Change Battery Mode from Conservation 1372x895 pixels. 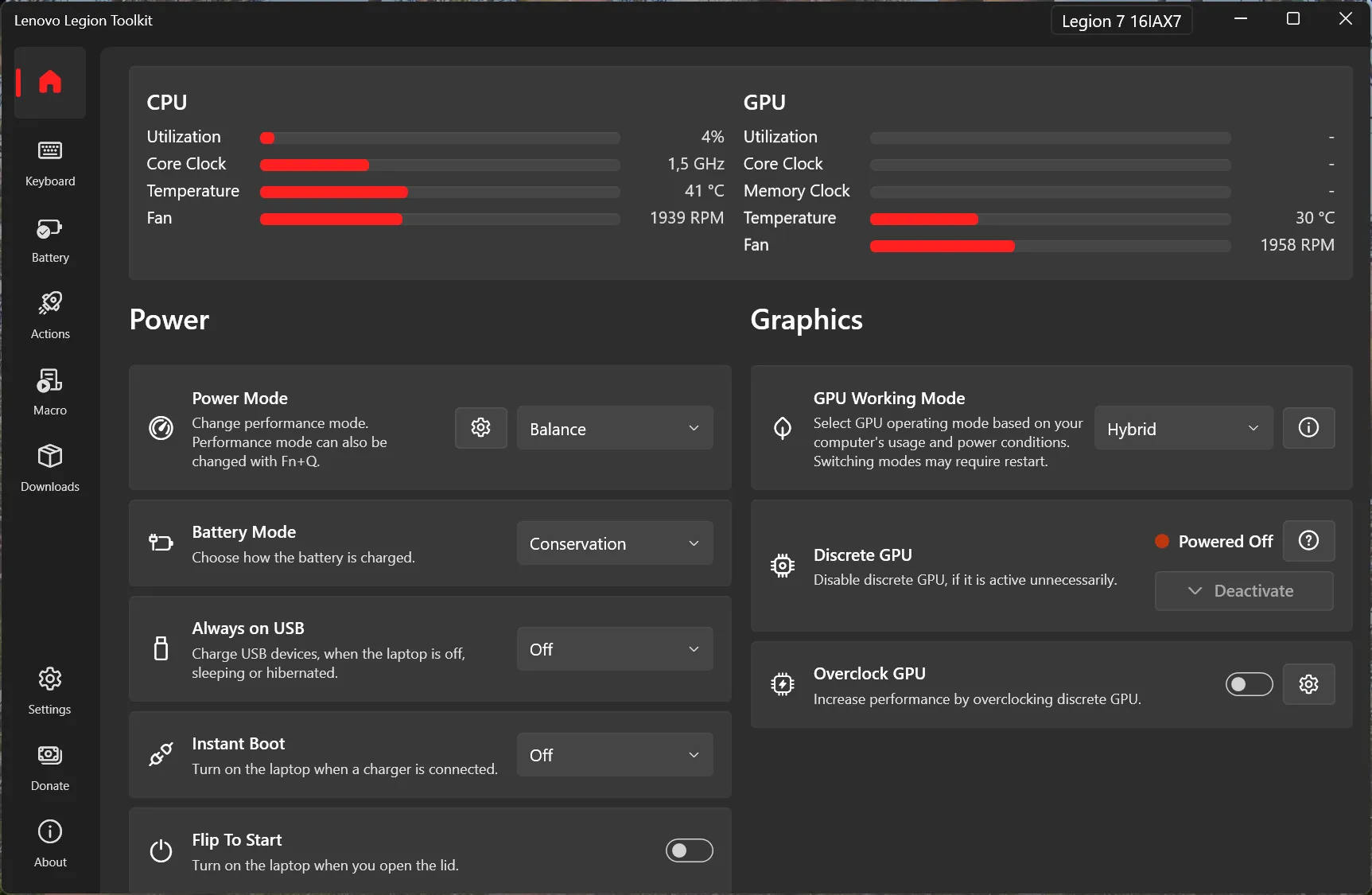click(x=614, y=543)
